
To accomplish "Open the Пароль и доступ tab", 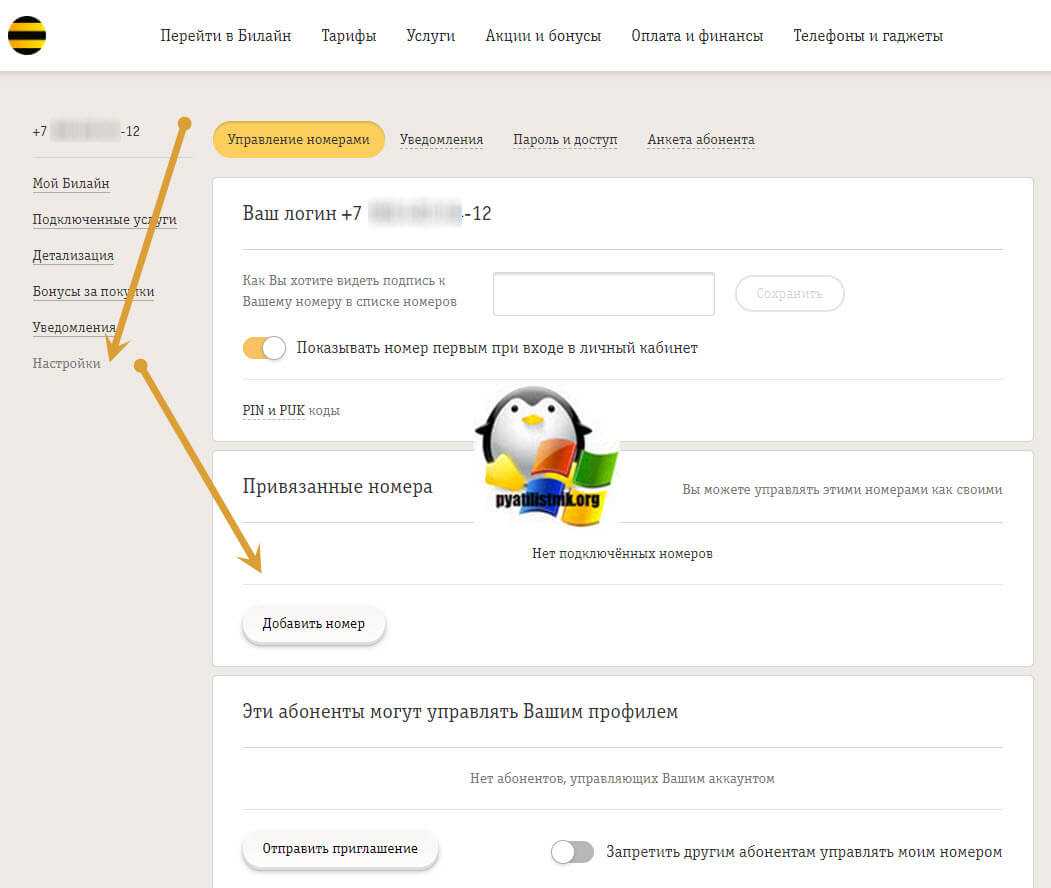I will [x=565, y=140].
